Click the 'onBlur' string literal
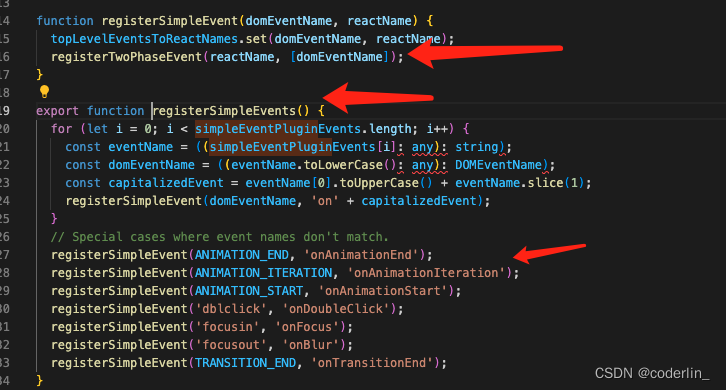The width and height of the screenshot is (726, 390). [x=311, y=345]
